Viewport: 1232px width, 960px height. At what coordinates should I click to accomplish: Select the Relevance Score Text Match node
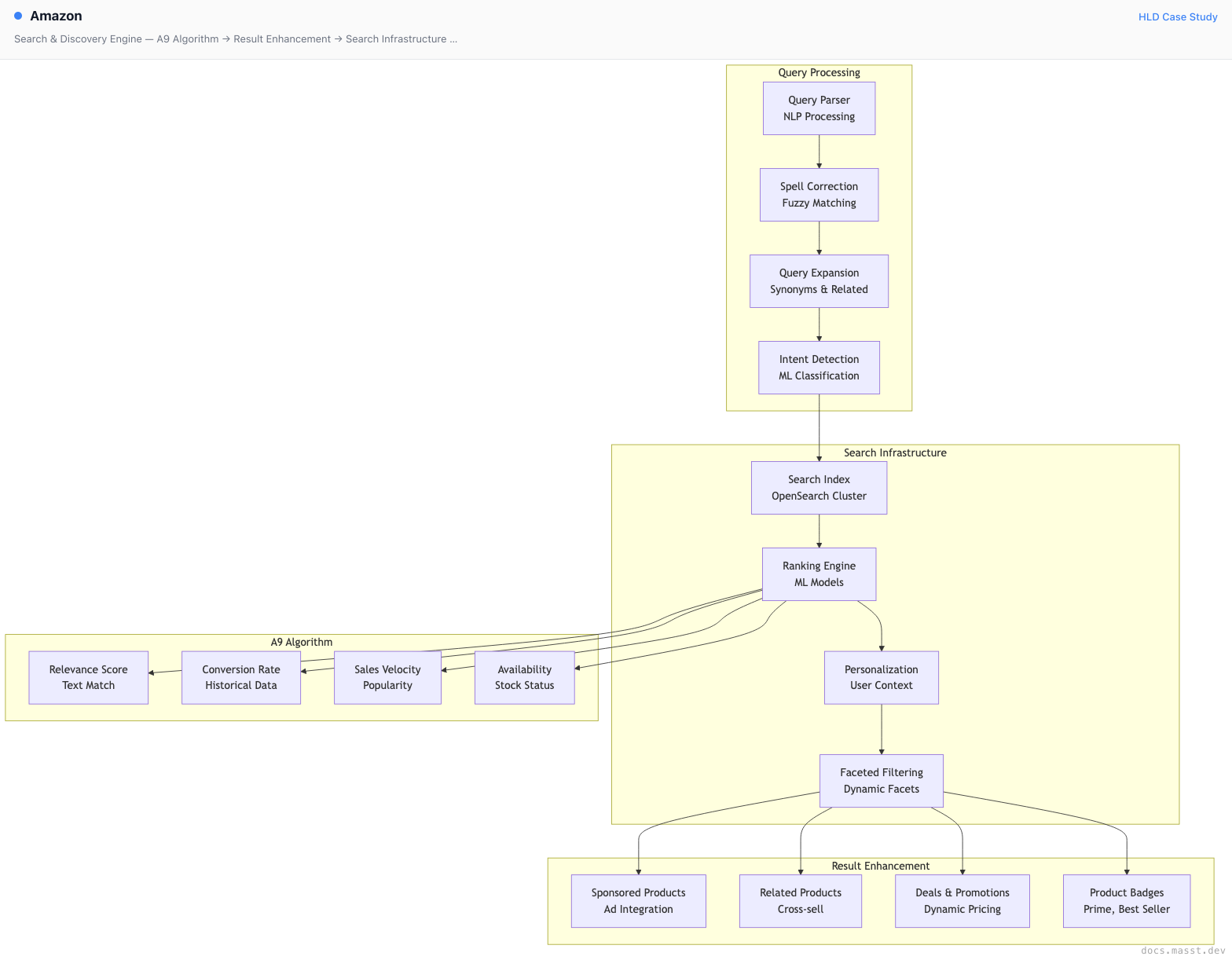pyautogui.click(x=88, y=677)
